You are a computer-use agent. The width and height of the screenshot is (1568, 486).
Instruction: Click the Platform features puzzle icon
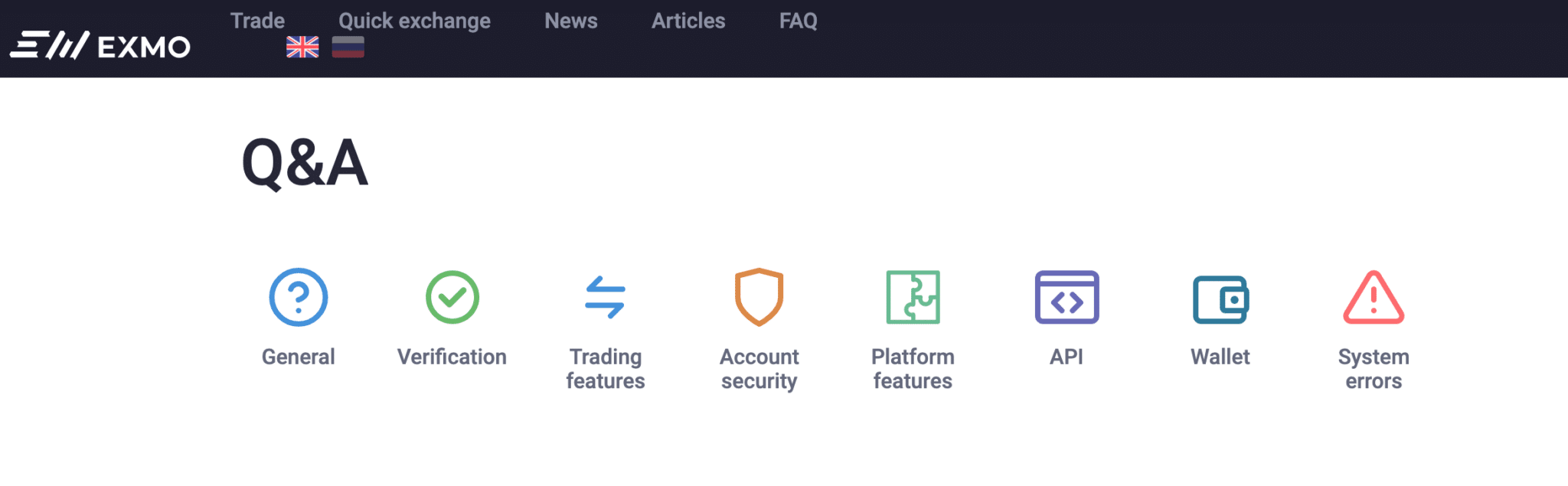click(x=913, y=297)
